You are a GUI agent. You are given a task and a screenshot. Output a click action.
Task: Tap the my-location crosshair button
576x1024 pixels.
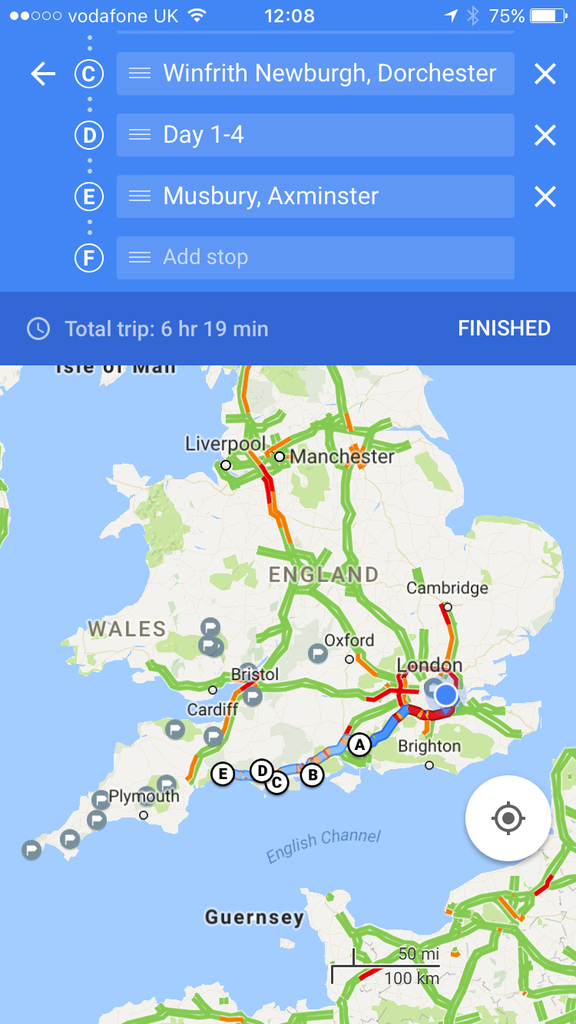pyautogui.click(x=508, y=818)
